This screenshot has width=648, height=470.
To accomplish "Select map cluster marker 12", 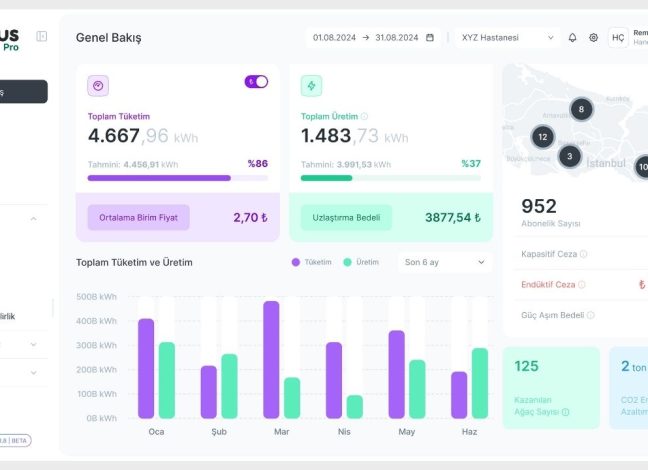I will [543, 137].
